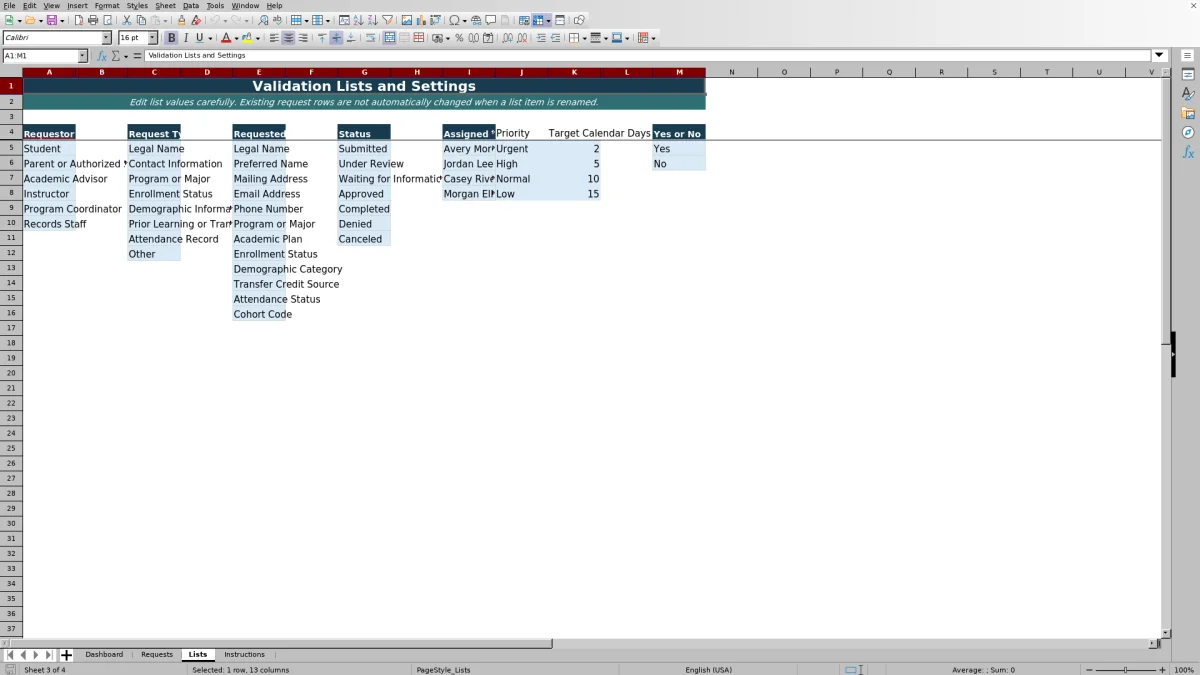Viewport: 1200px width, 675px height.
Task: Open the sidebar Functions fx icon
Action: coord(1188,152)
